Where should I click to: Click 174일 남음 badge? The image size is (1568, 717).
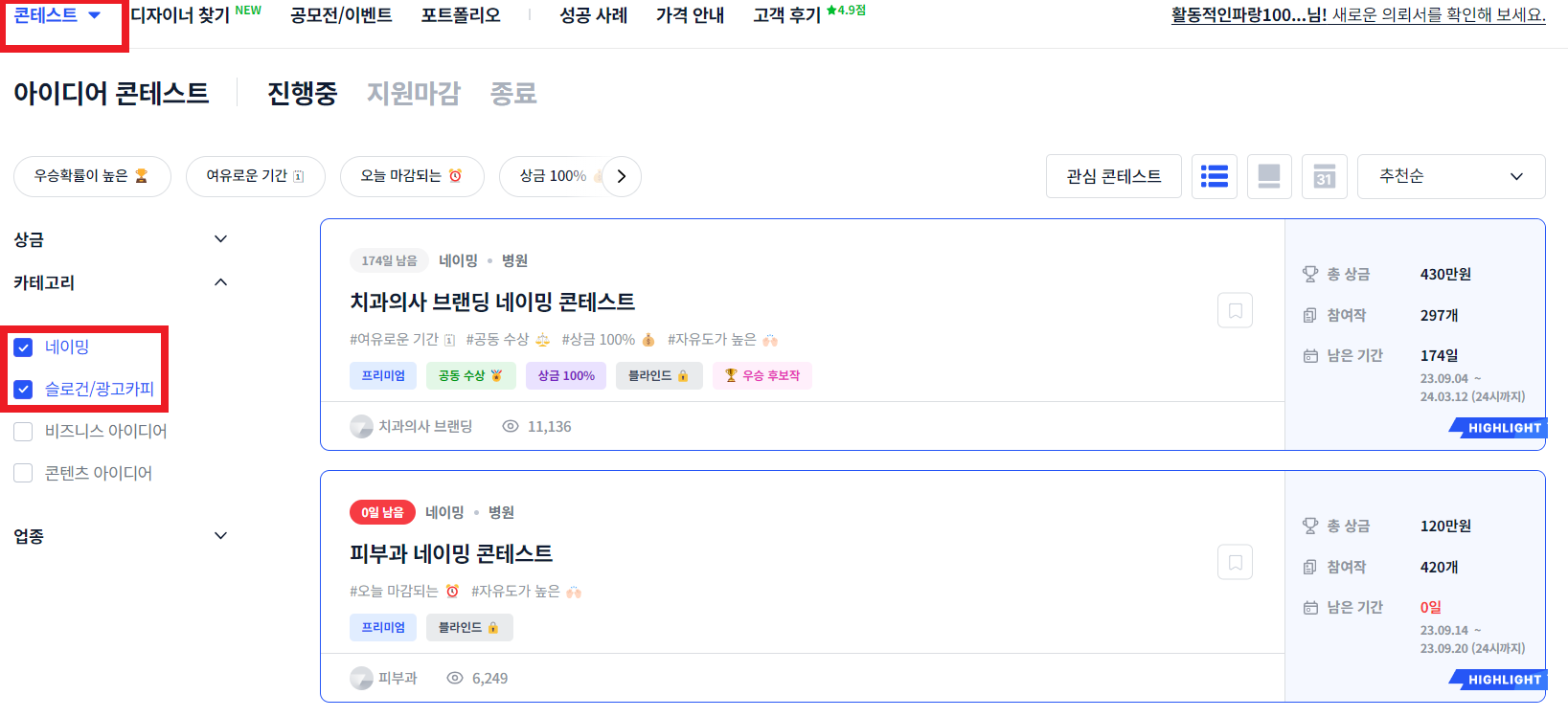click(389, 260)
